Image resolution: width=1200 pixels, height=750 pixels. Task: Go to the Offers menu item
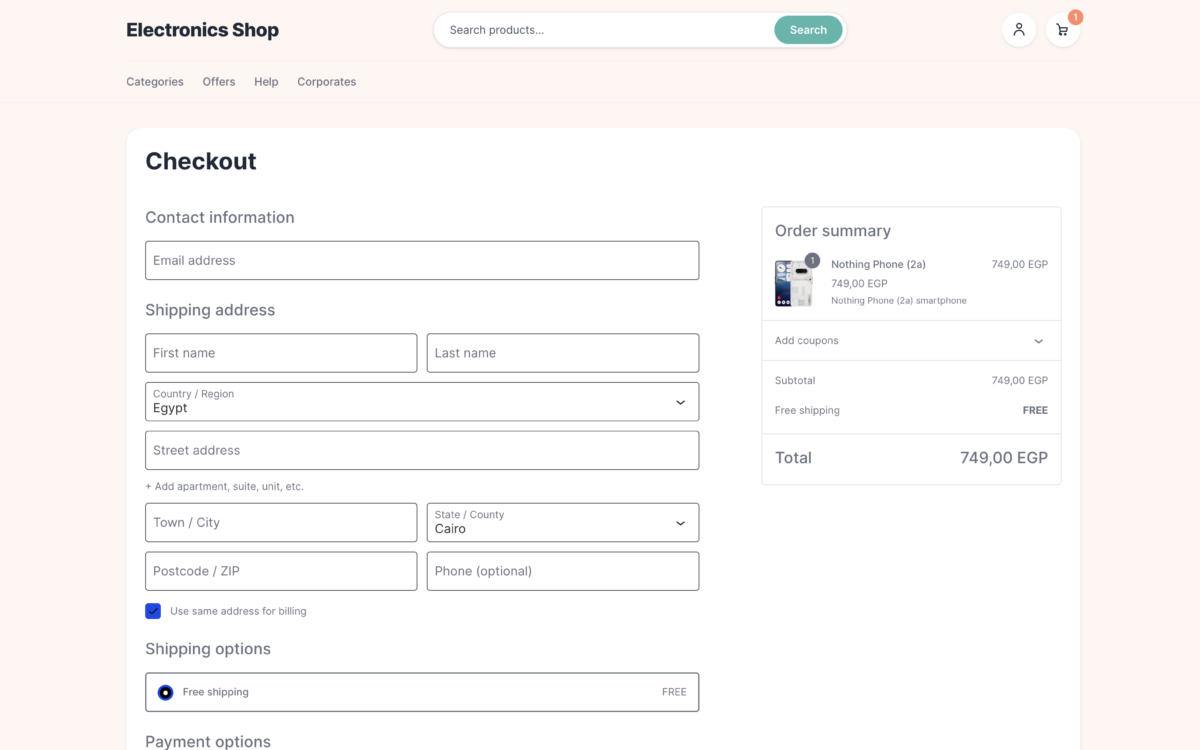click(219, 82)
